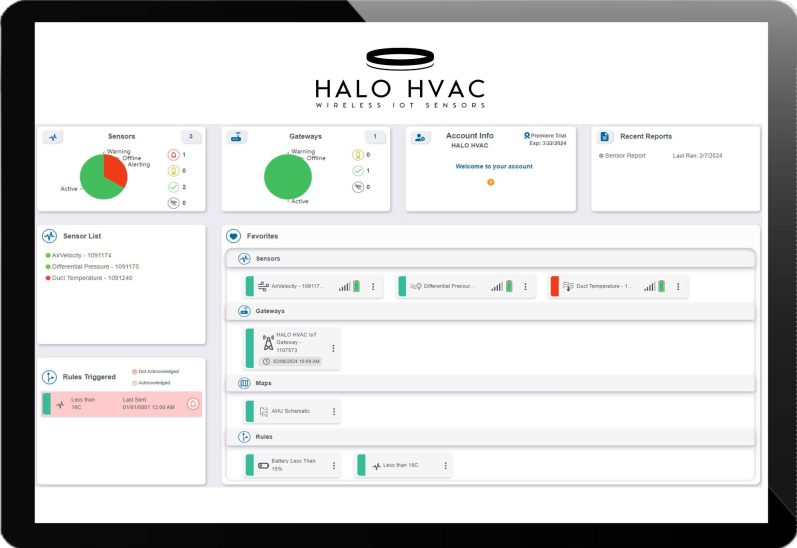Click the Premiere Trial badge
This screenshot has height=548, width=797.
(545, 136)
